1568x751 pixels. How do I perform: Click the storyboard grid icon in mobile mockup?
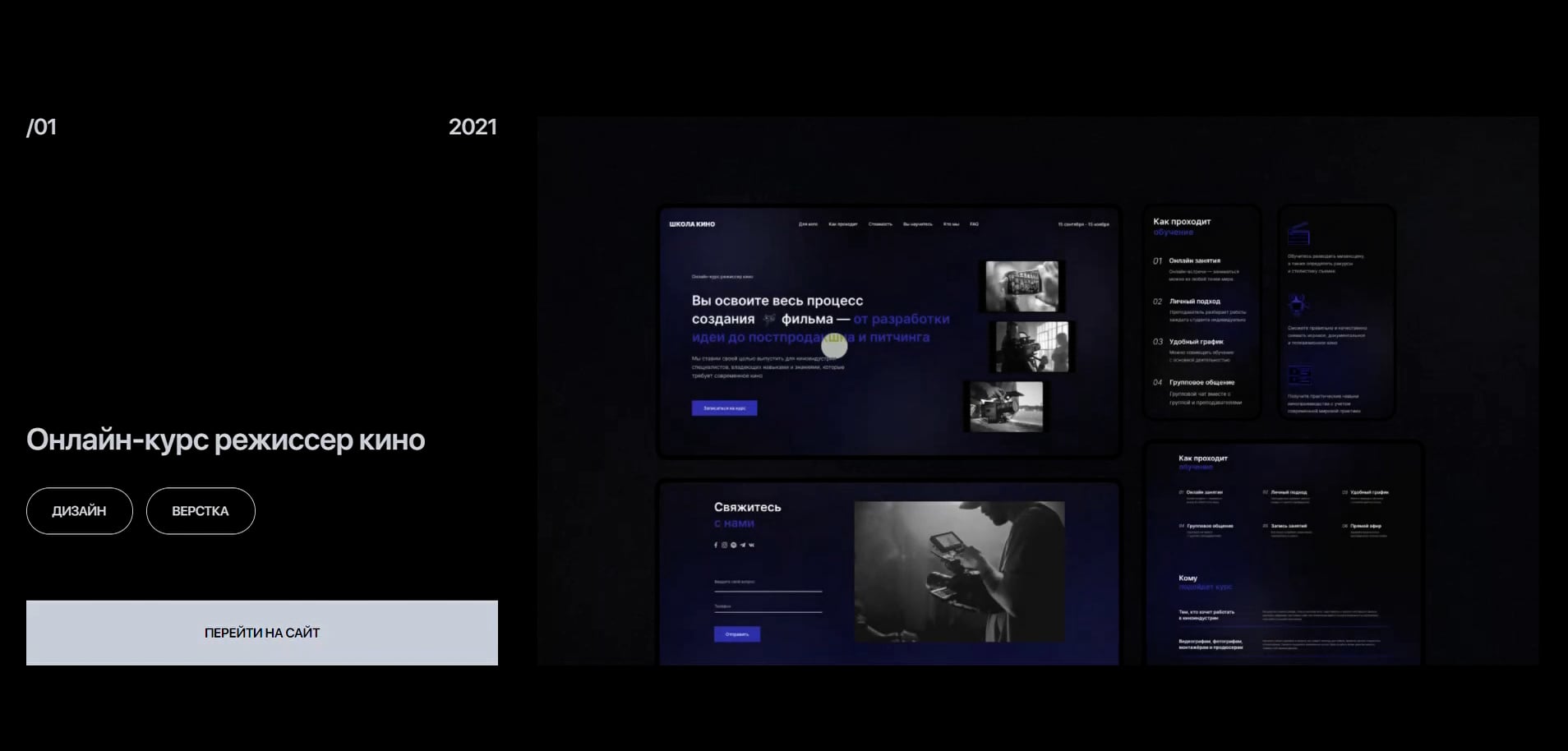1299,376
